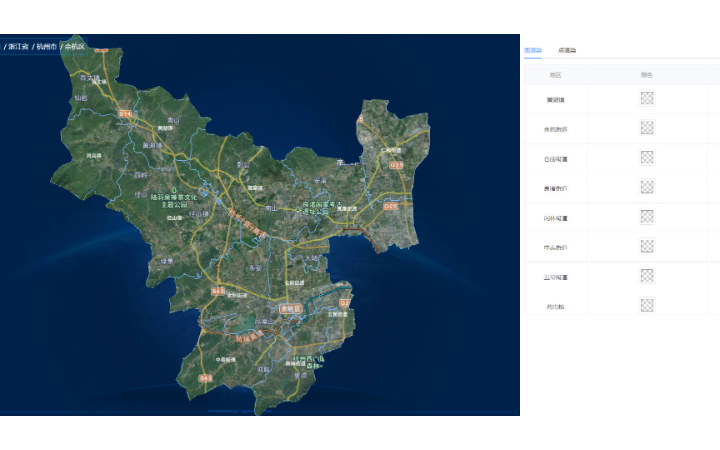Click the G14 highway badge on map

click(x=125, y=115)
